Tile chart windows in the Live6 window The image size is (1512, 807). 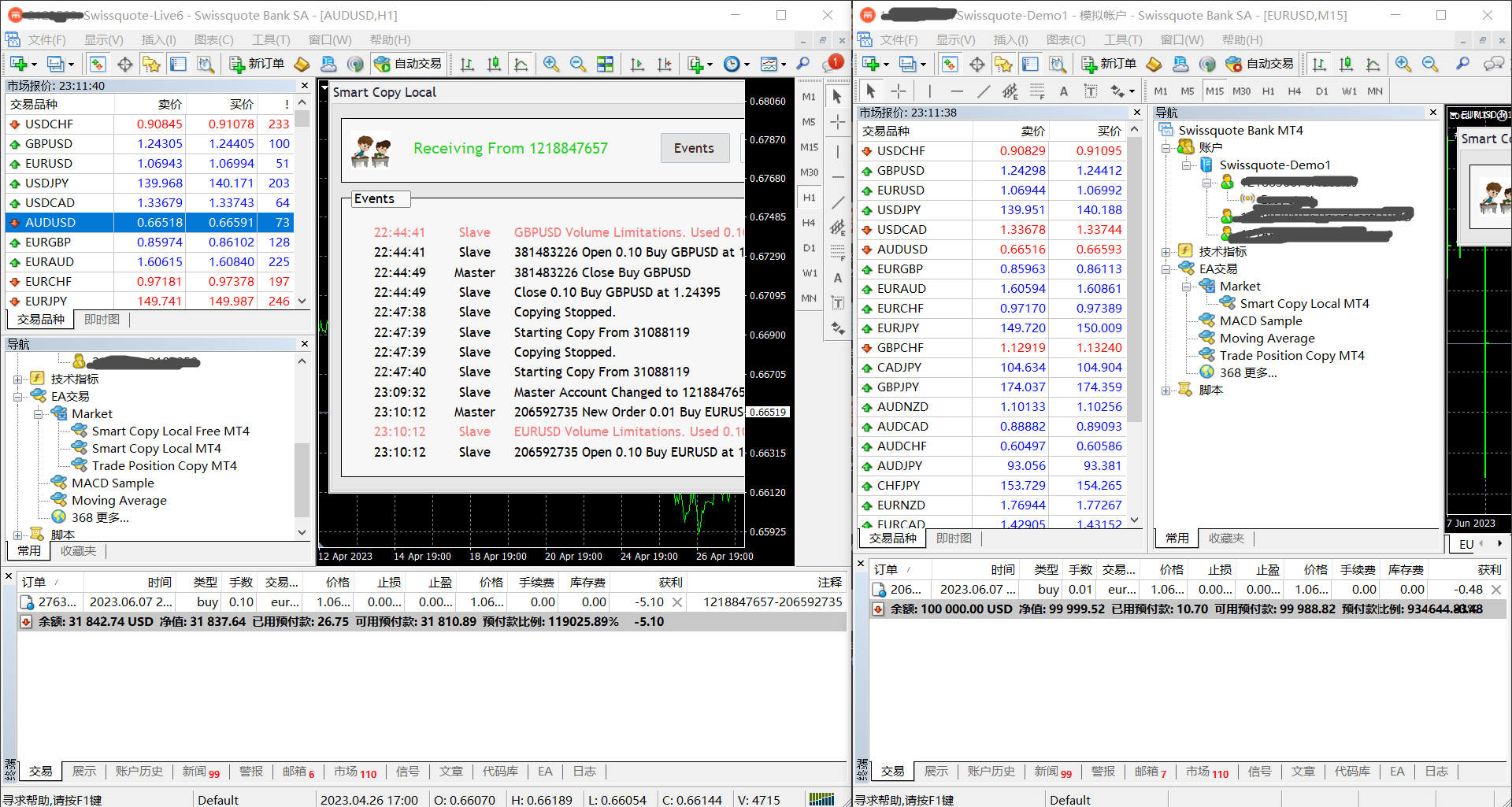[x=605, y=64]
